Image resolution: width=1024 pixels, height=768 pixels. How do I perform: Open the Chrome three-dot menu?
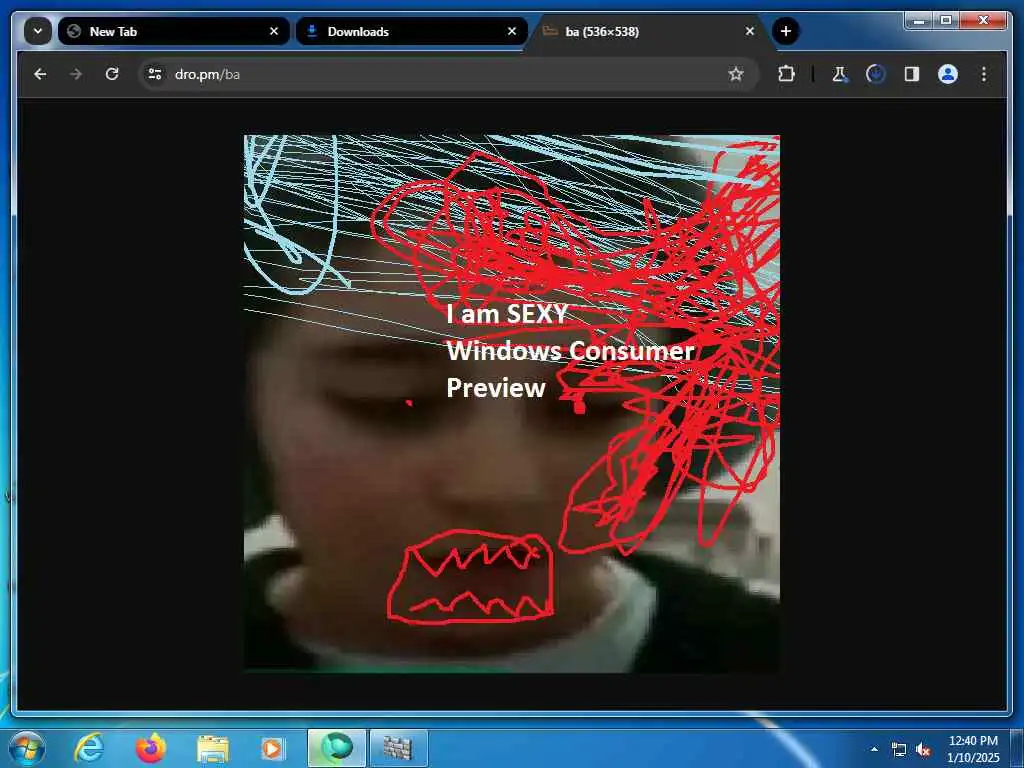984,74
